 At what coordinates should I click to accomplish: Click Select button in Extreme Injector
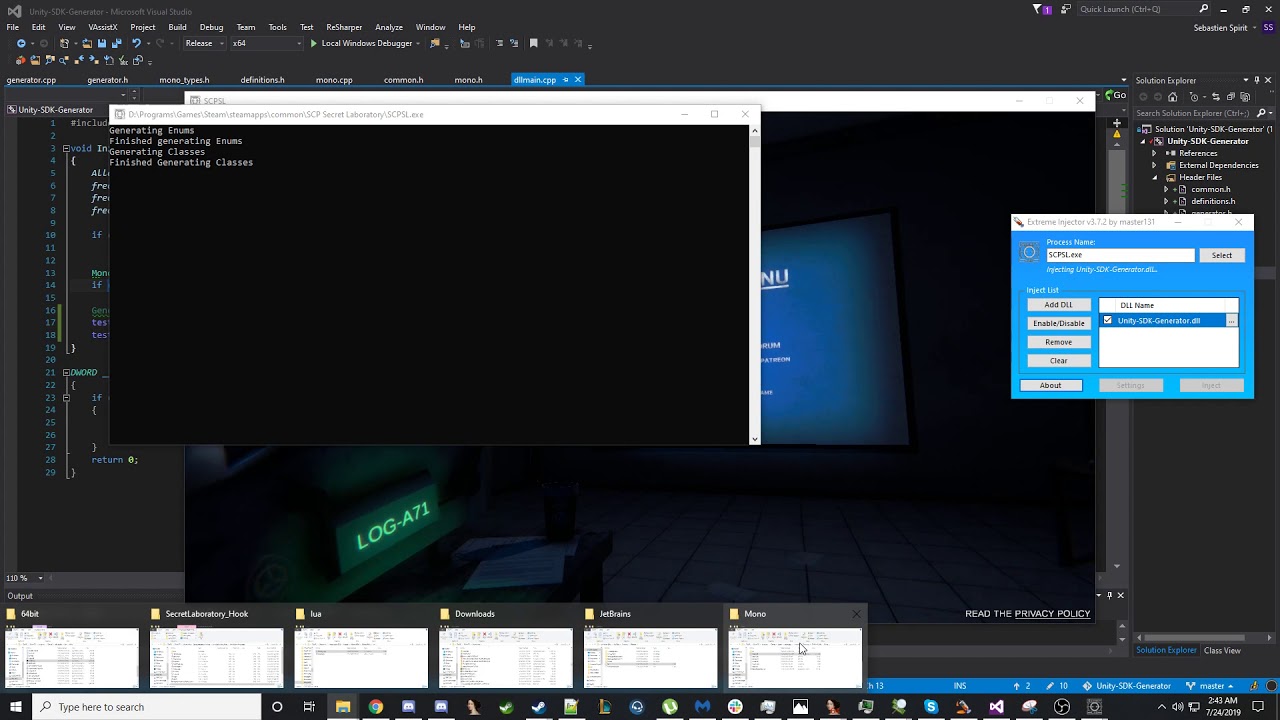(1222, 255)
